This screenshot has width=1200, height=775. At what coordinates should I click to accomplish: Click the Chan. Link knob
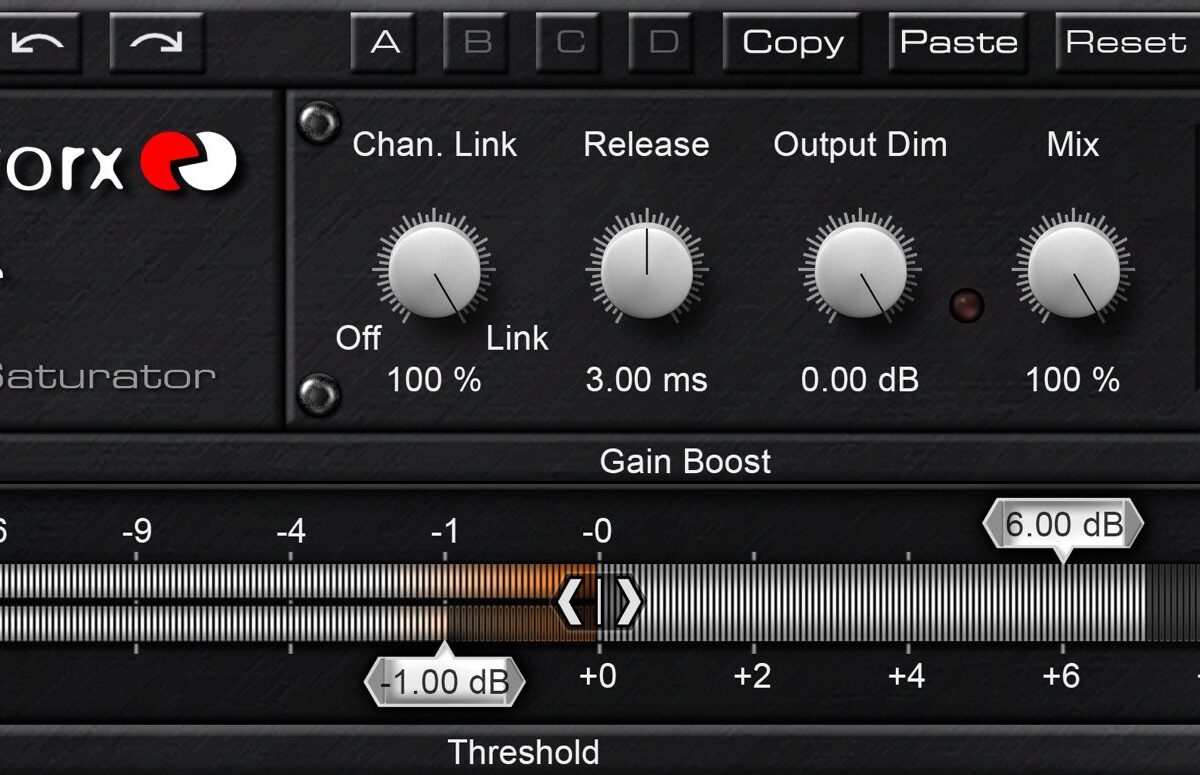coord(434,270)
